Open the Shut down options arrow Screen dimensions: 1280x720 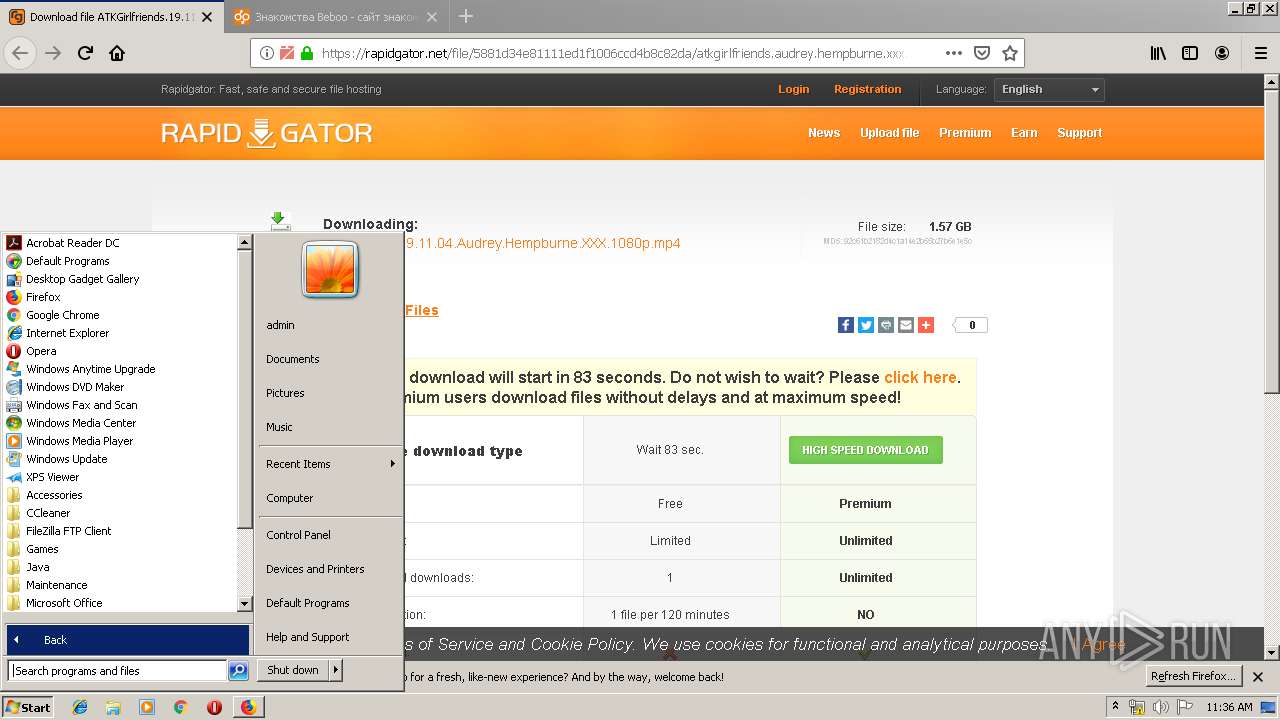pyautogui.click(x=335, y=670)
